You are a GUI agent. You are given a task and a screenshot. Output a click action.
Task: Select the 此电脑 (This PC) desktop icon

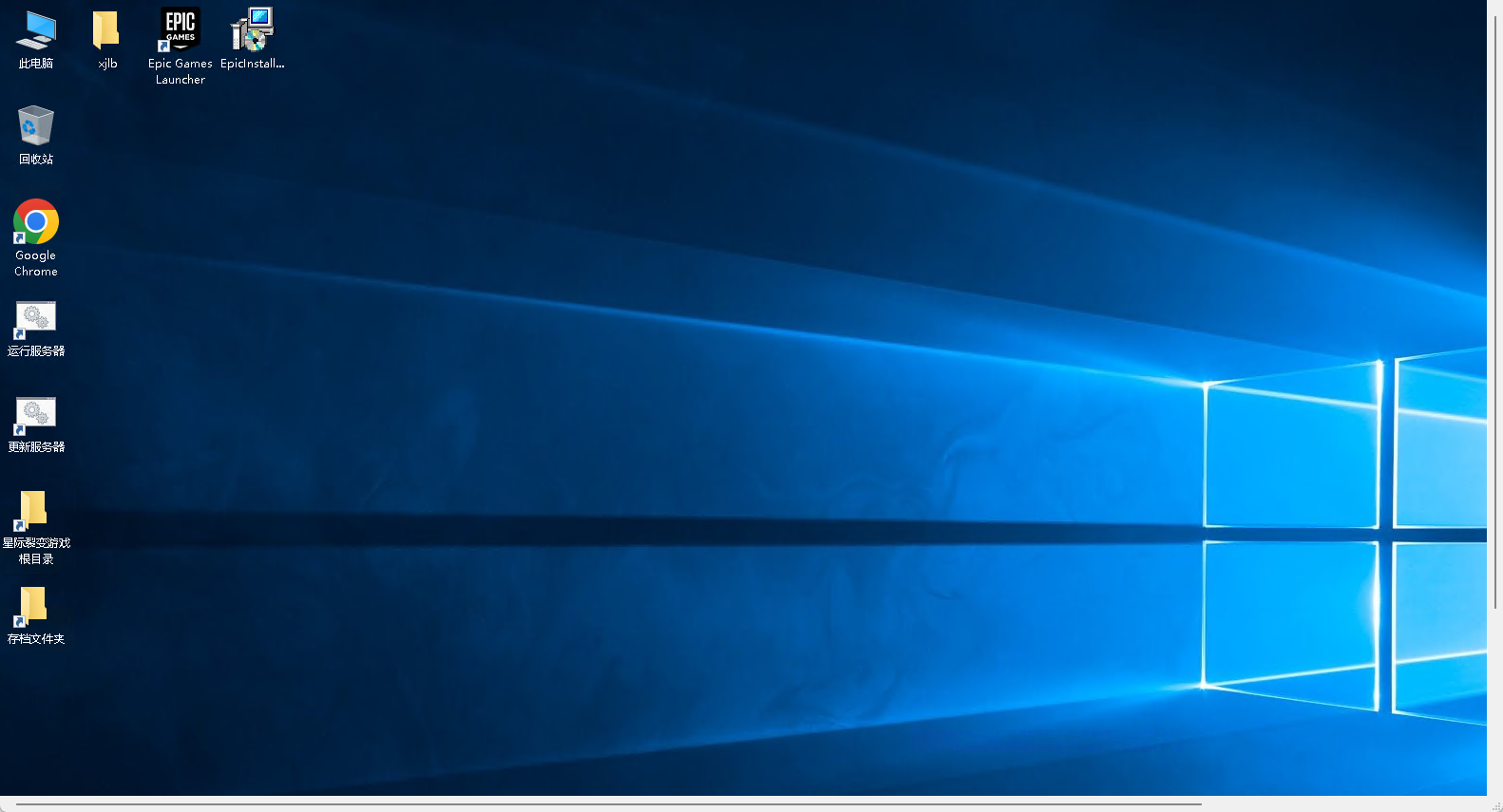(36, 30)
